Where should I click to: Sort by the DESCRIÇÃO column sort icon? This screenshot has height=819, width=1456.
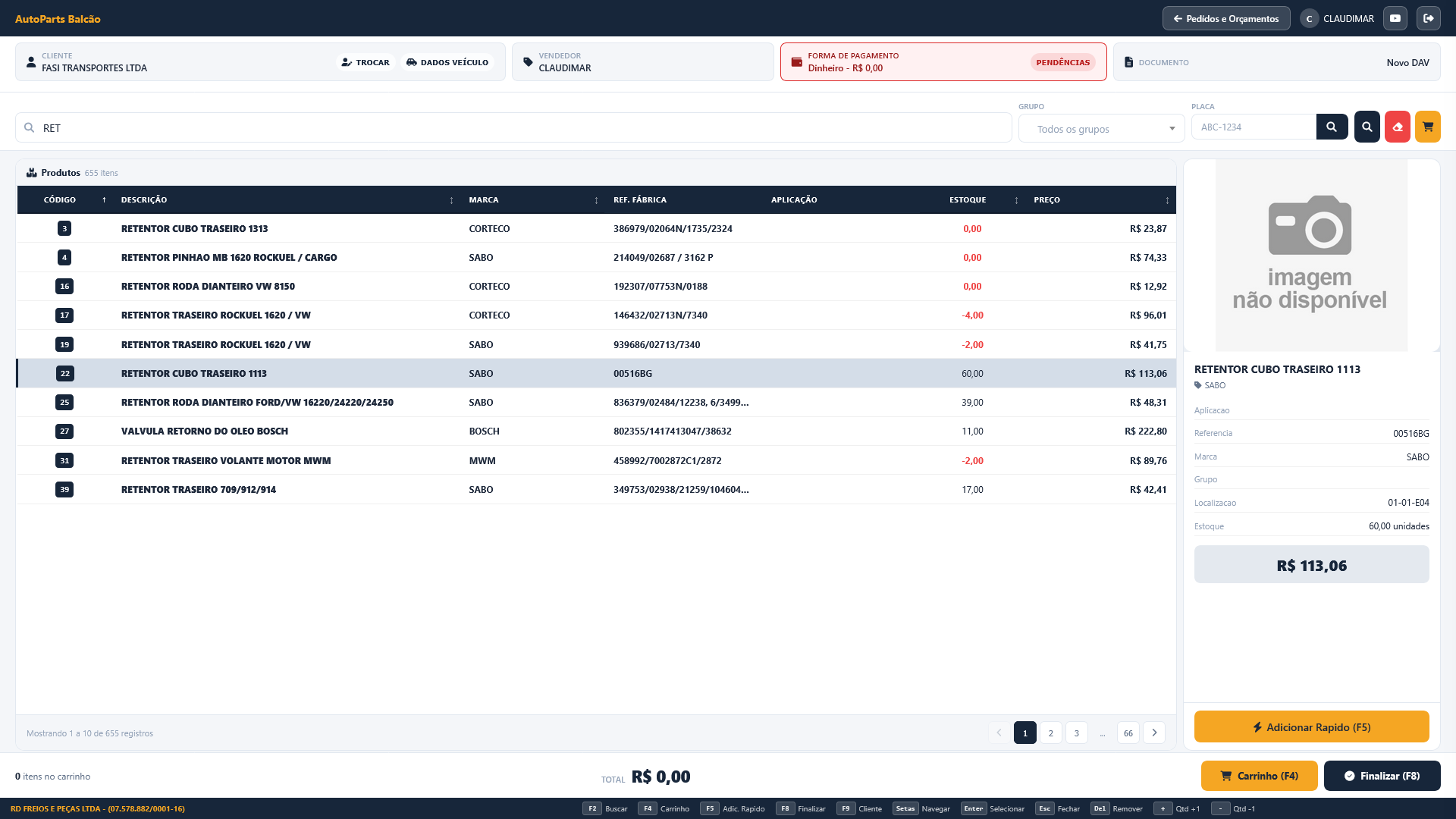451,200
